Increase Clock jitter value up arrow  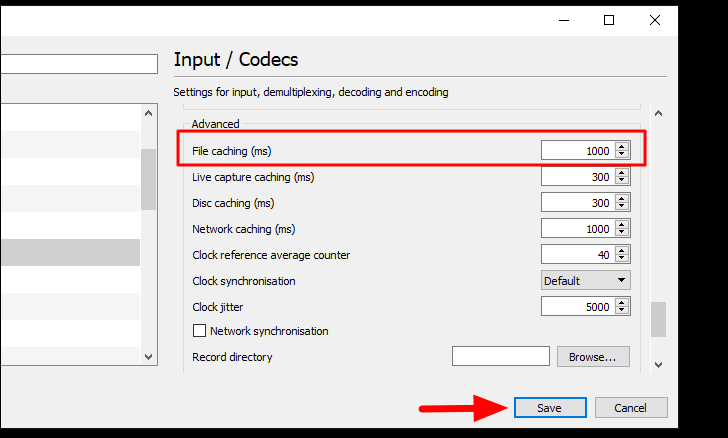click(622, 302)
